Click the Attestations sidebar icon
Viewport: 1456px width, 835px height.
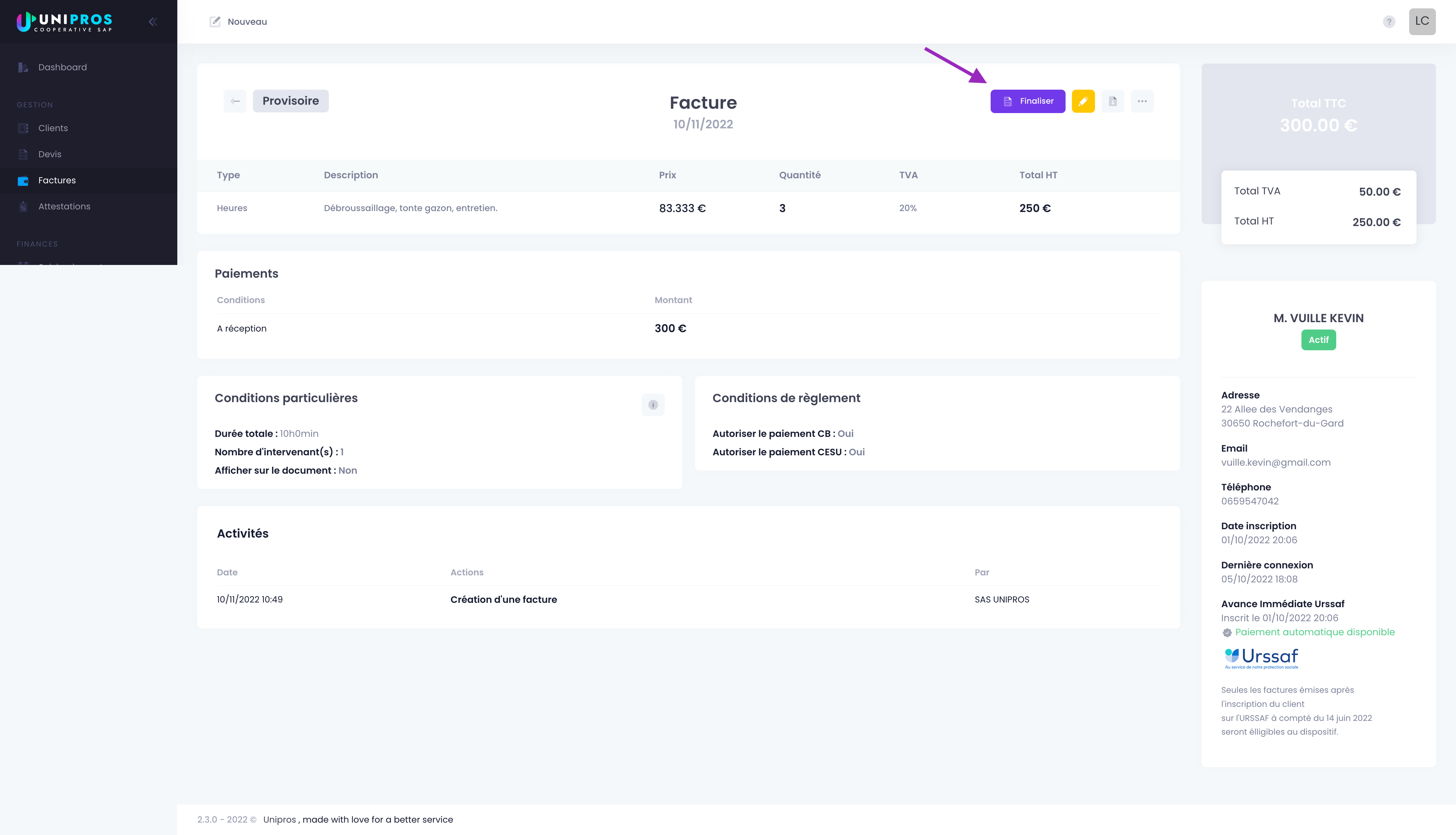(x=23, y=206)
